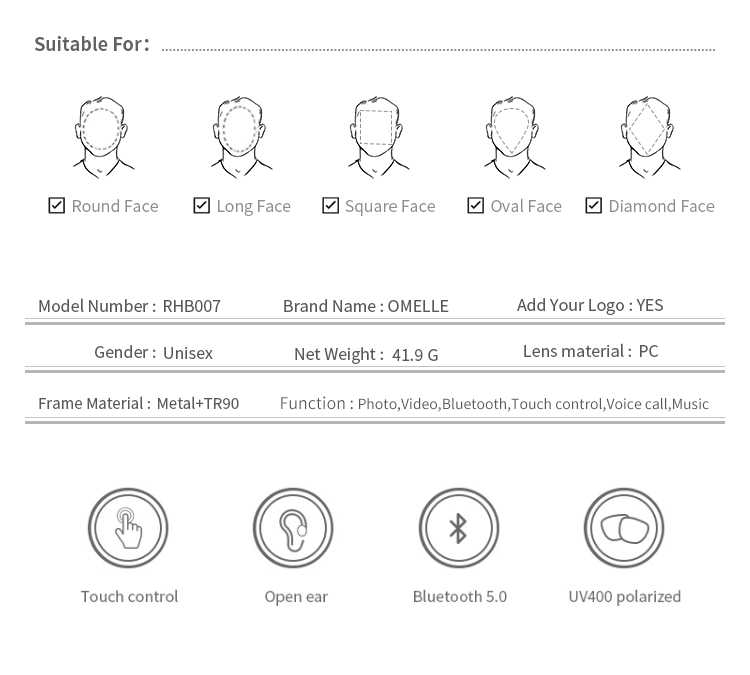
Task: Click the long face head illustration
Action: click(240, 135)
